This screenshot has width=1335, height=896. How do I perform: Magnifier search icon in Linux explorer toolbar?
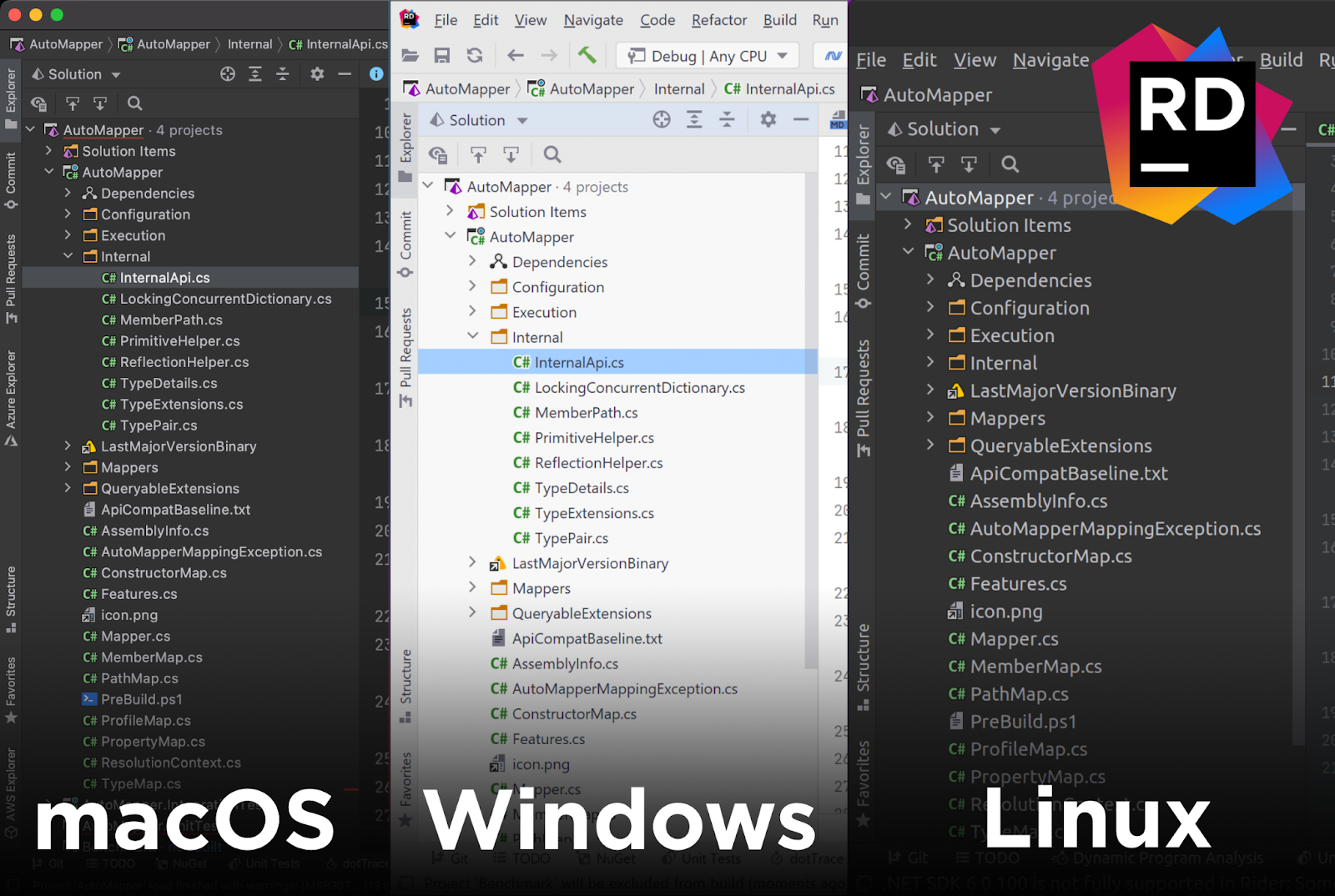click(1010, 164)
